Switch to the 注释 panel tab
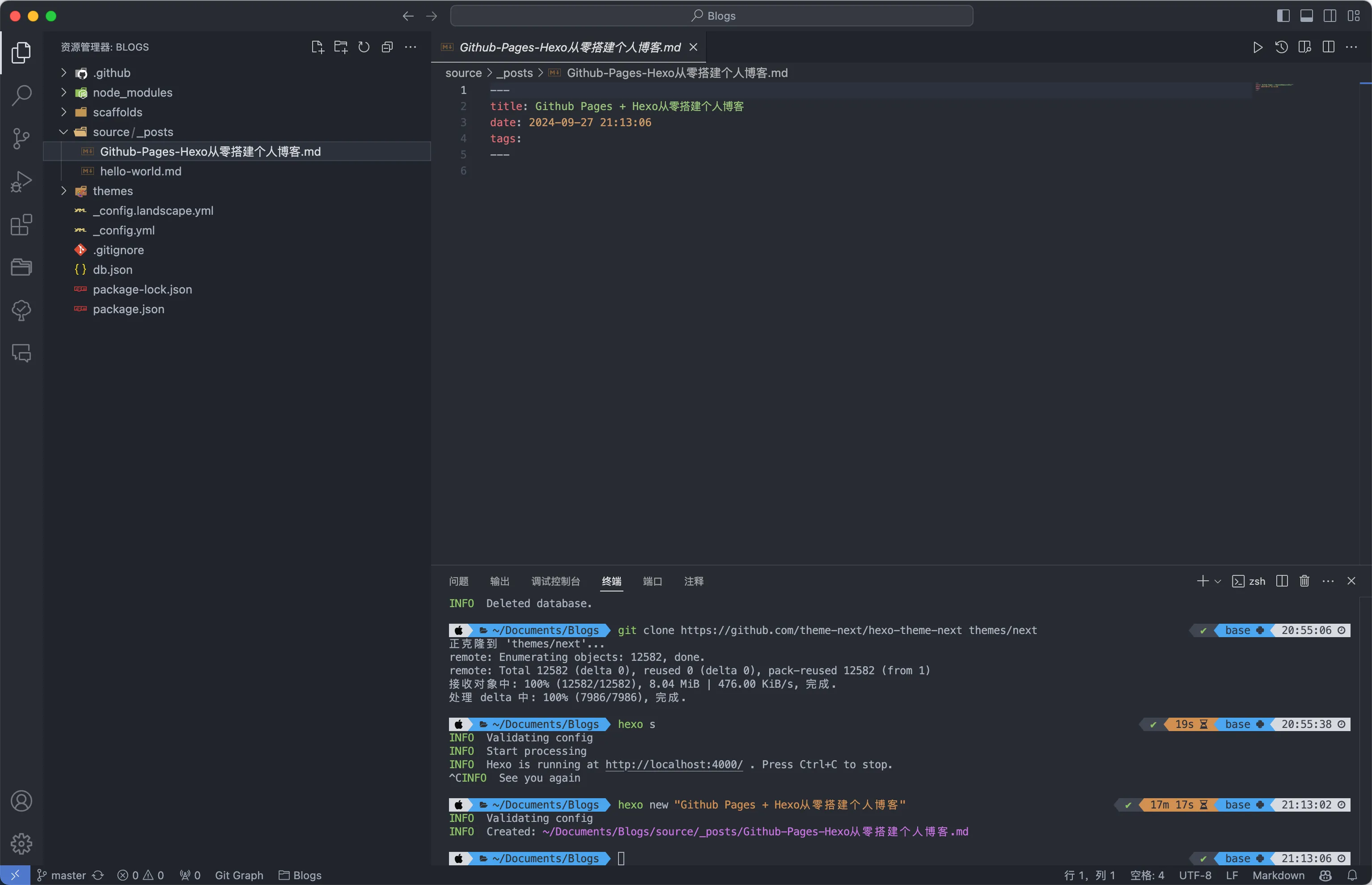Image resolution: width=1372 pixels, height=885 pixels. (694, 581)
